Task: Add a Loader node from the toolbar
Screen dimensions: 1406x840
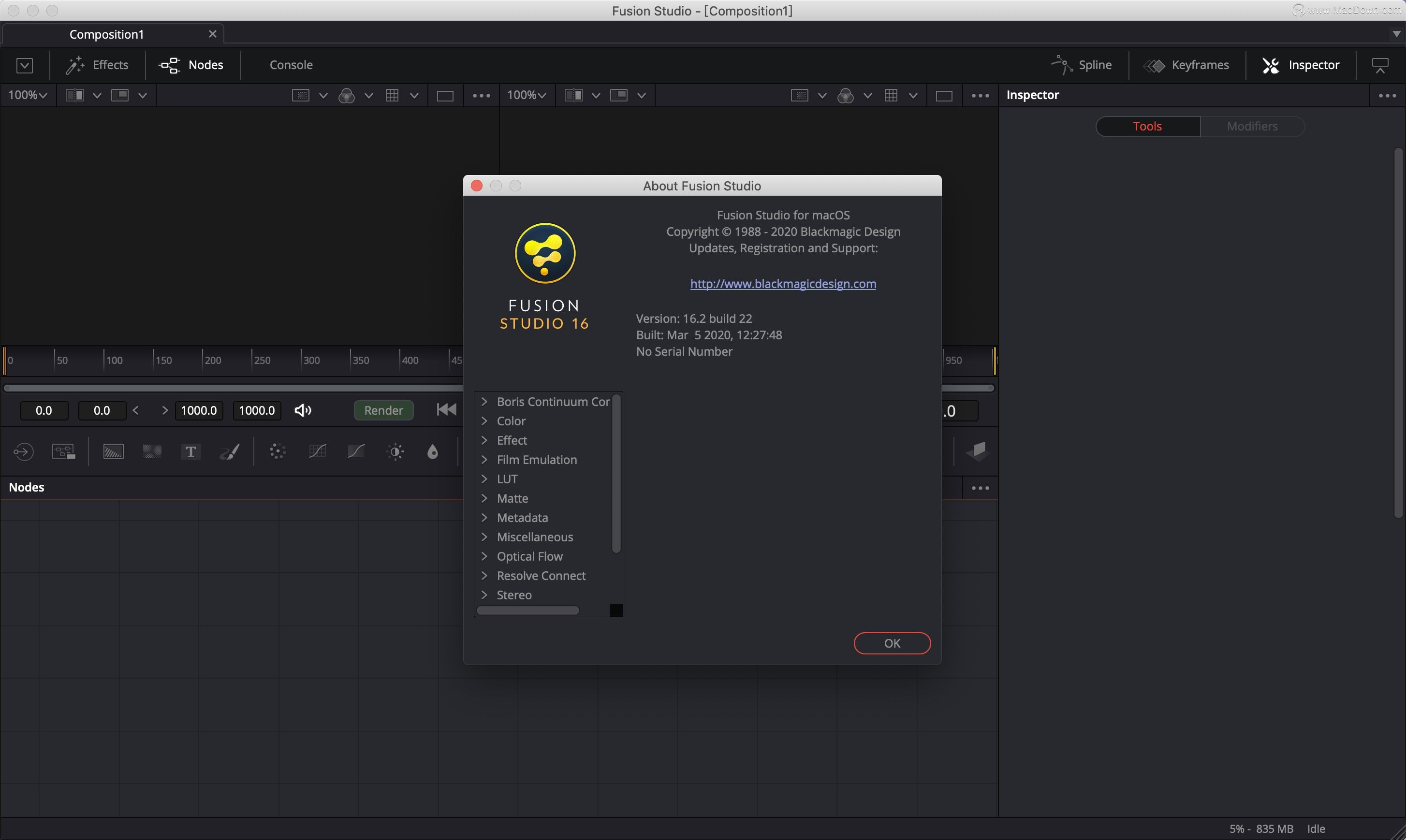Action: (x=23, y=452)
